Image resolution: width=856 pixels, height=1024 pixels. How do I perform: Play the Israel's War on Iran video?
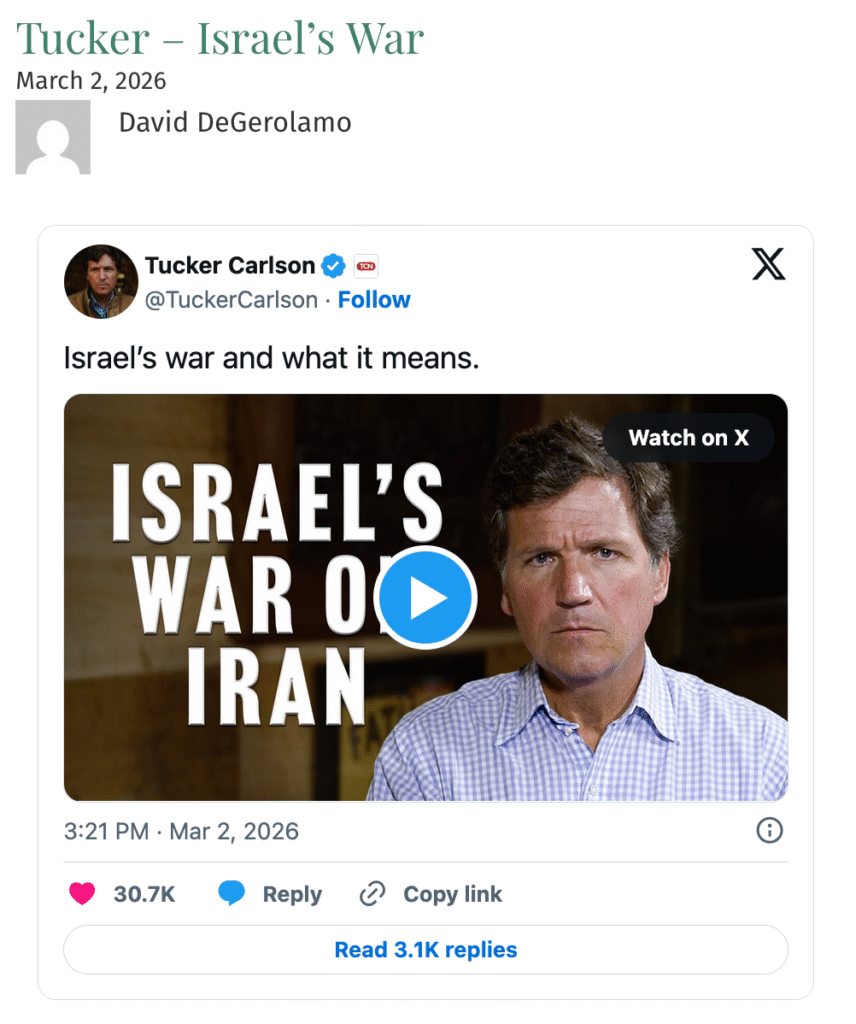point(425,598)
